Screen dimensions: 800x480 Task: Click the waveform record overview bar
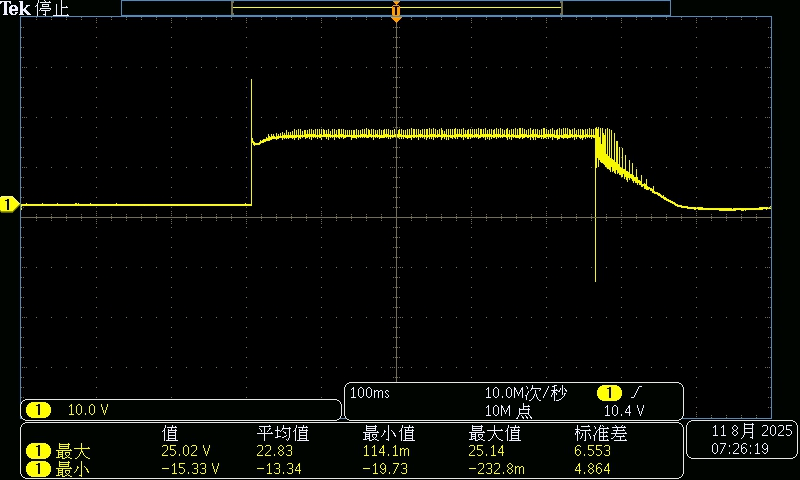396,7
